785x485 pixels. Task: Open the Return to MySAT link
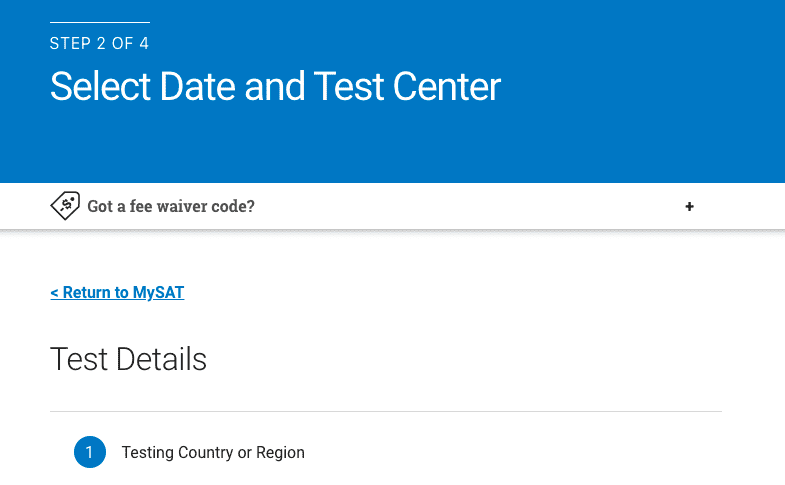[117, 292]
